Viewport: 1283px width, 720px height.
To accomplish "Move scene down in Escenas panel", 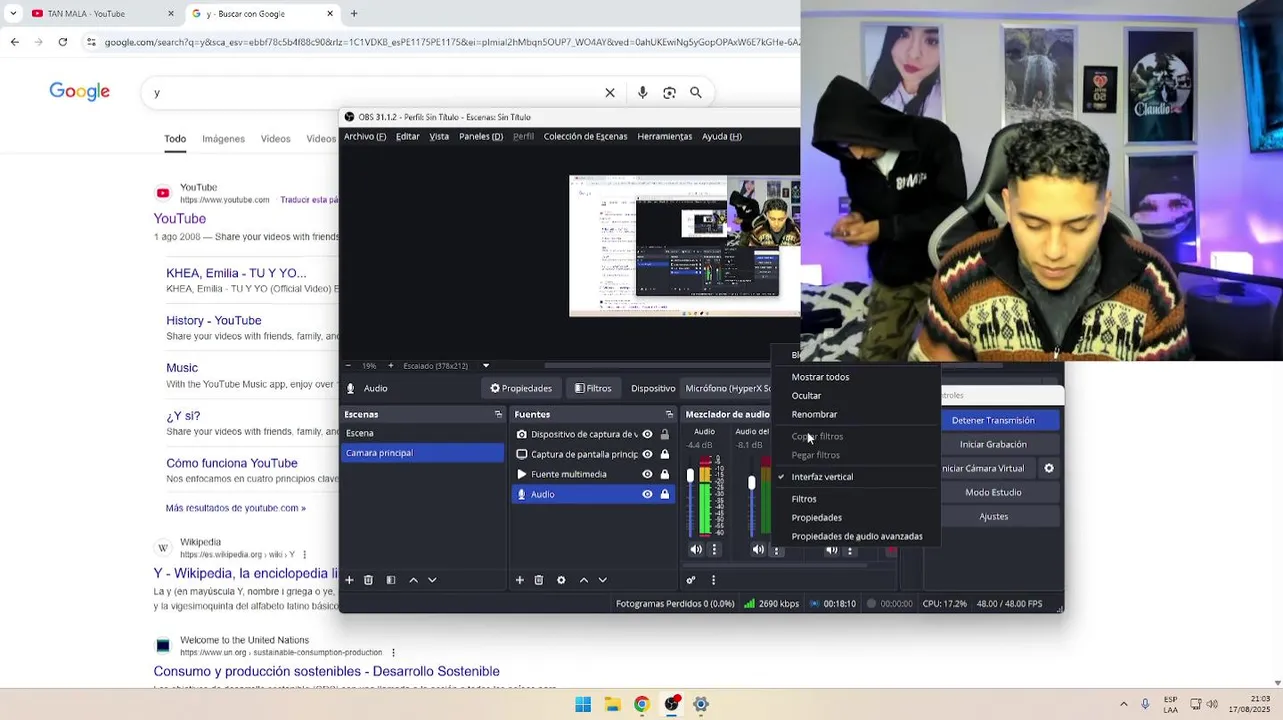I will tap(432, 580).
